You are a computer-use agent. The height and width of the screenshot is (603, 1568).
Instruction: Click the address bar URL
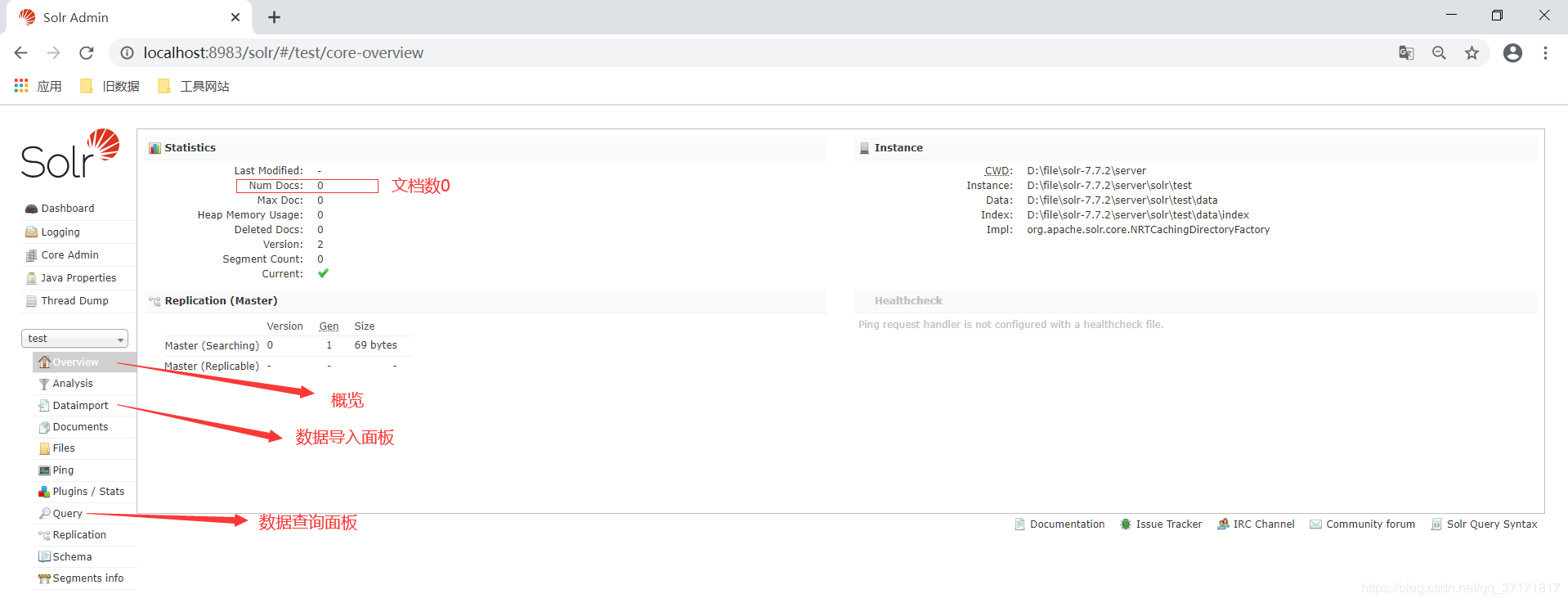[283, 53]
